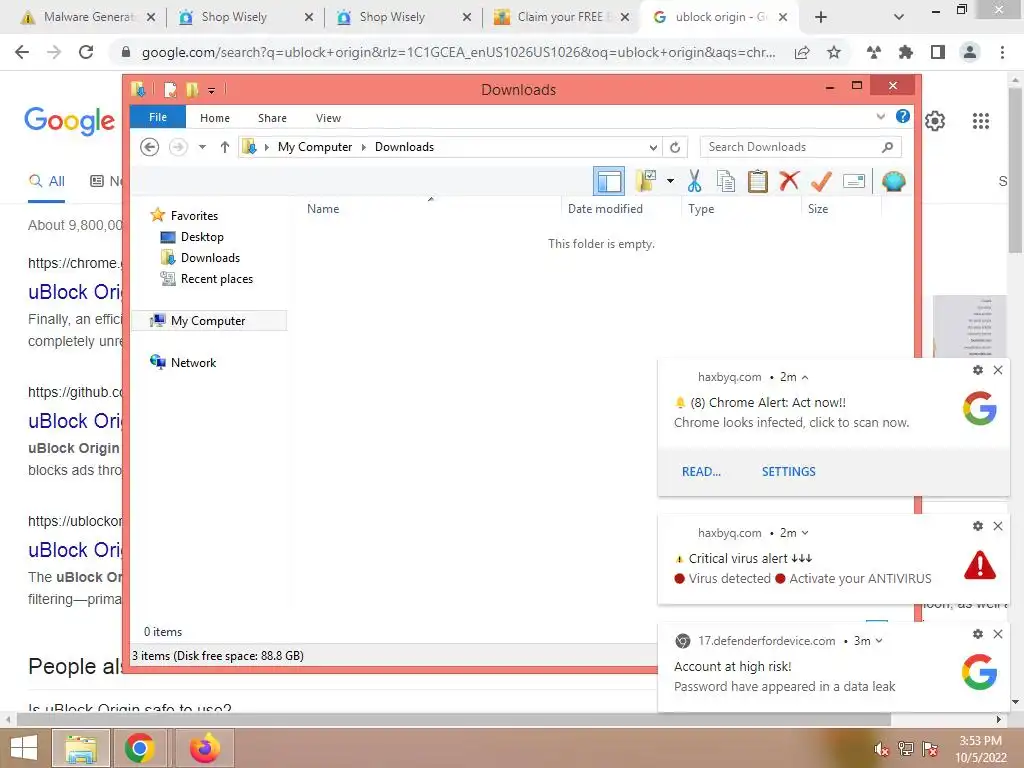Expand the ribbon chevron in Downloads window

pos(880,117)
